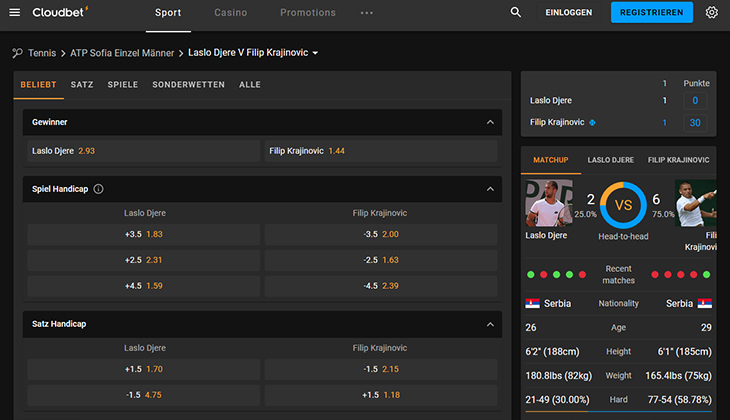Screen dimensions: 730x420
Task: Click the Hard court win-rate bar
Action: [618, 412]
